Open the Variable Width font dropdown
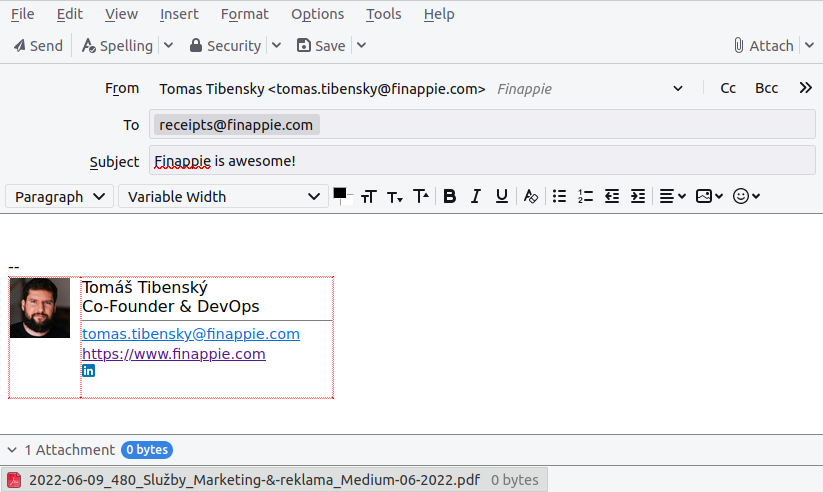This screenshot has width=823, height=492. (222, 197)
